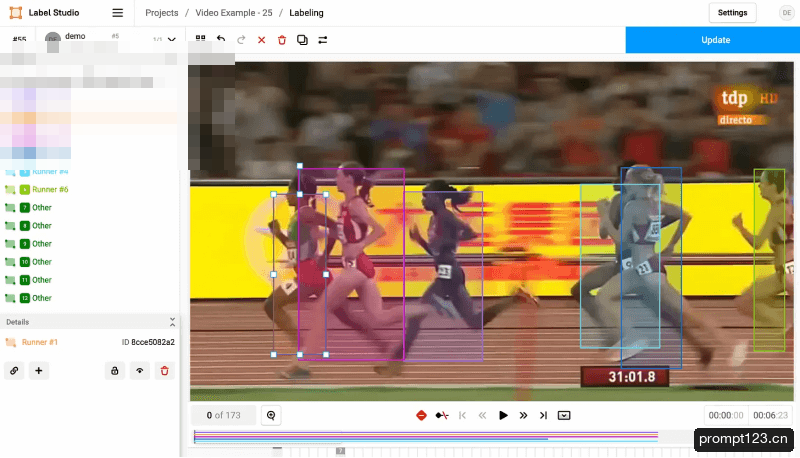Lock the selected region
The height and width of the screenshot is (458, 800).
point(115,371)
